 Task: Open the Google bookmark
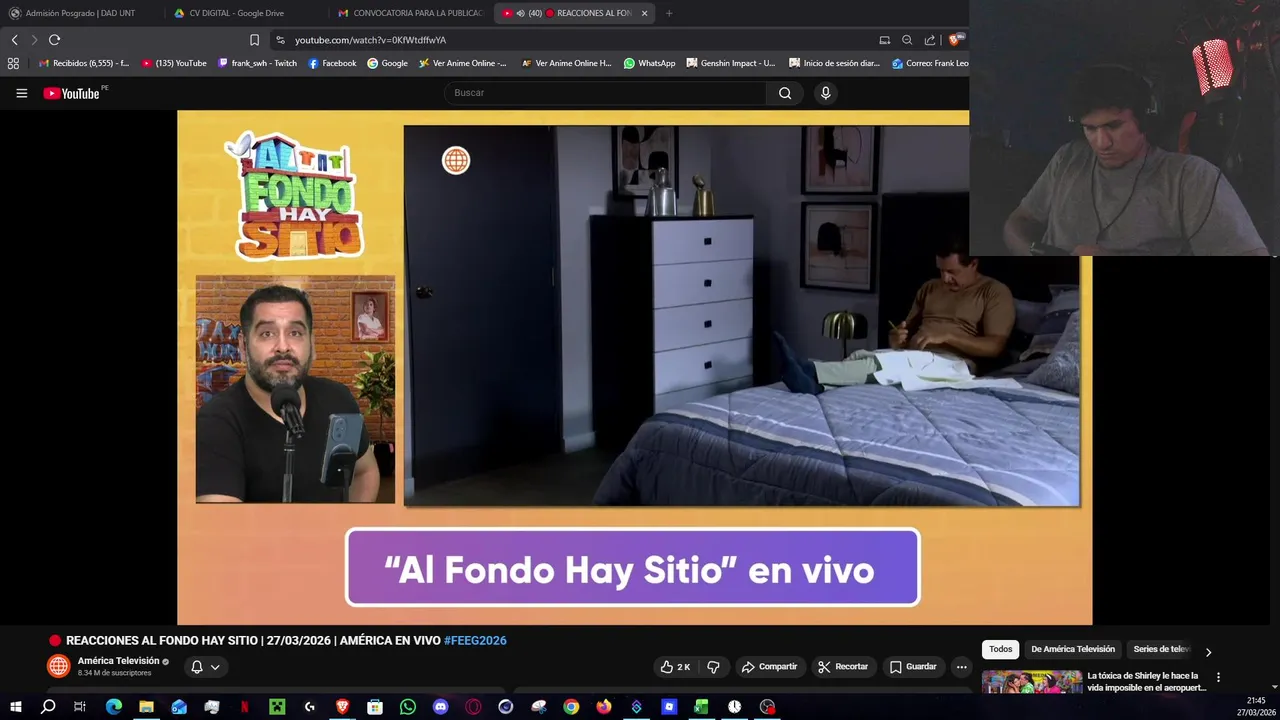point(387,63)
